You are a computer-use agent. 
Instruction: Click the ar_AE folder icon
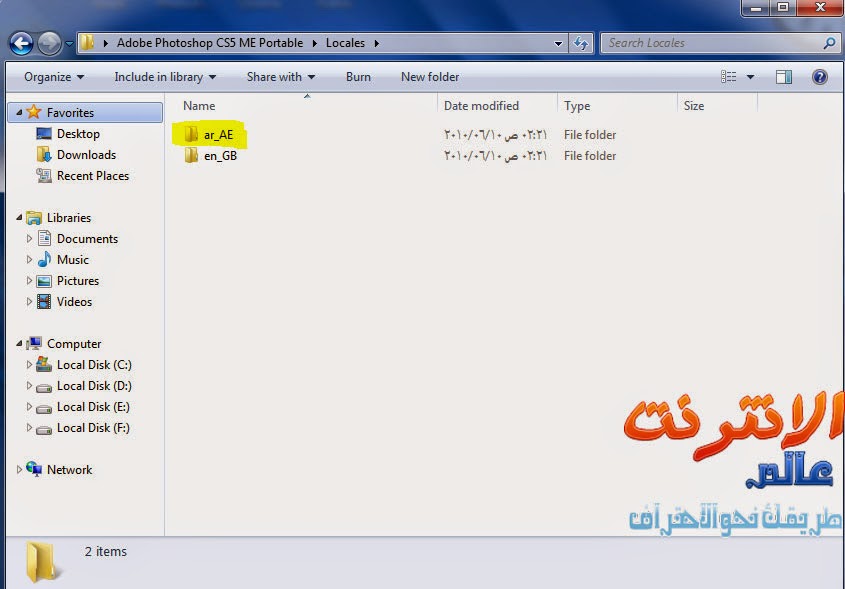(x=191, y=134)
